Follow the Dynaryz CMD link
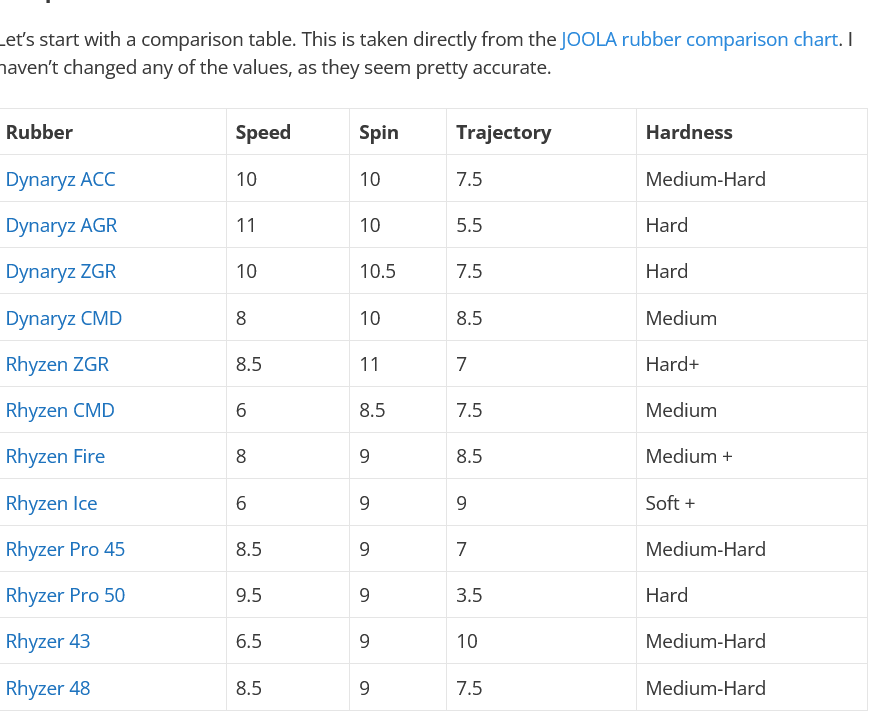Image resolution: width=869 pixels, height=718 pixels. tap(63, 318)
